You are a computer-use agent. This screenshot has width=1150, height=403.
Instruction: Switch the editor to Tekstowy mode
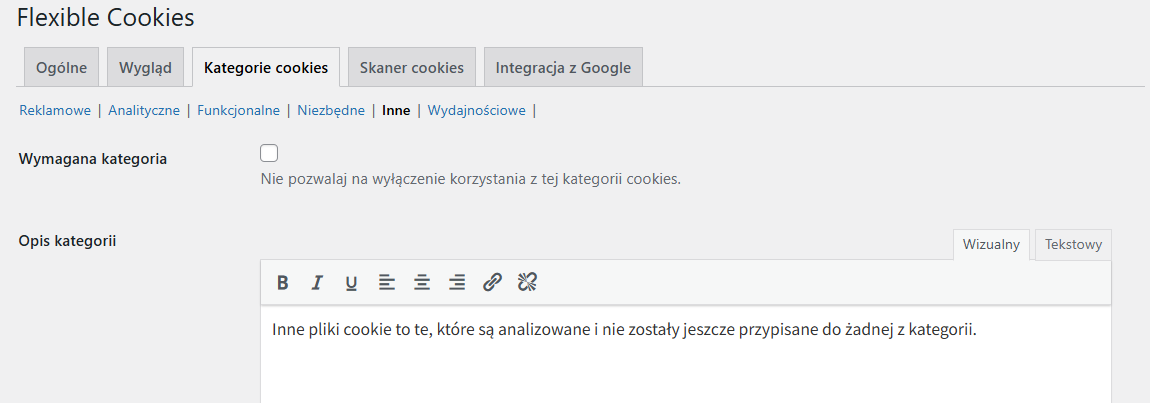tap(1073, 245)
